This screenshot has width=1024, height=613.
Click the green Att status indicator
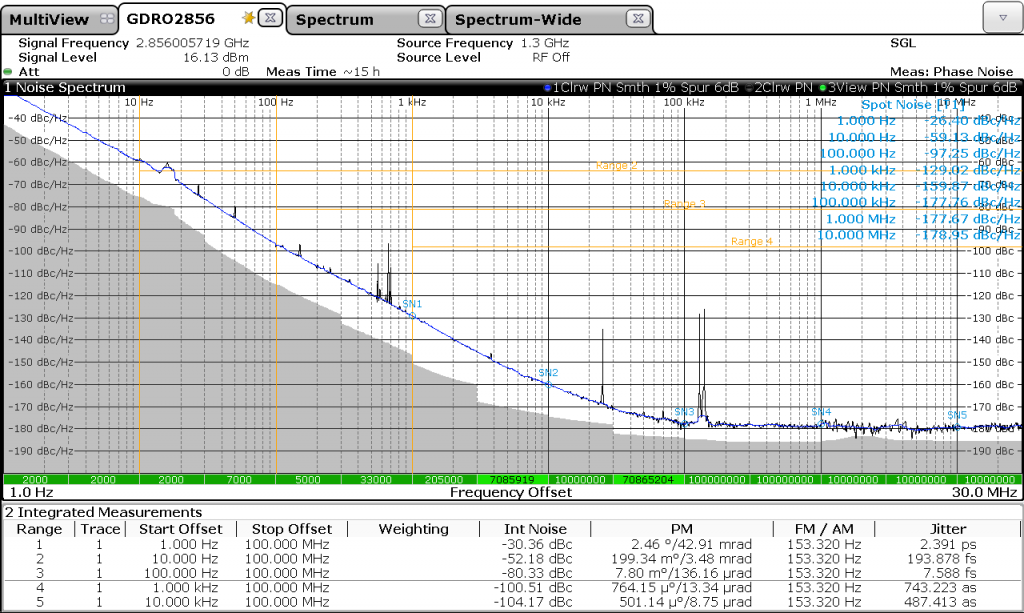point(8,72)
